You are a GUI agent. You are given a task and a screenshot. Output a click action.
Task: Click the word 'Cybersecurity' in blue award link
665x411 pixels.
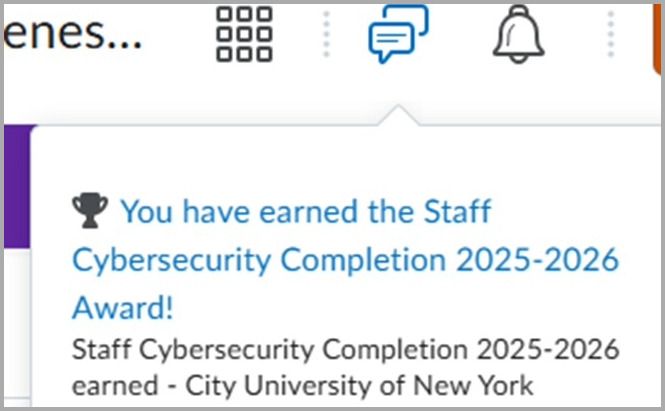(173, 259)
